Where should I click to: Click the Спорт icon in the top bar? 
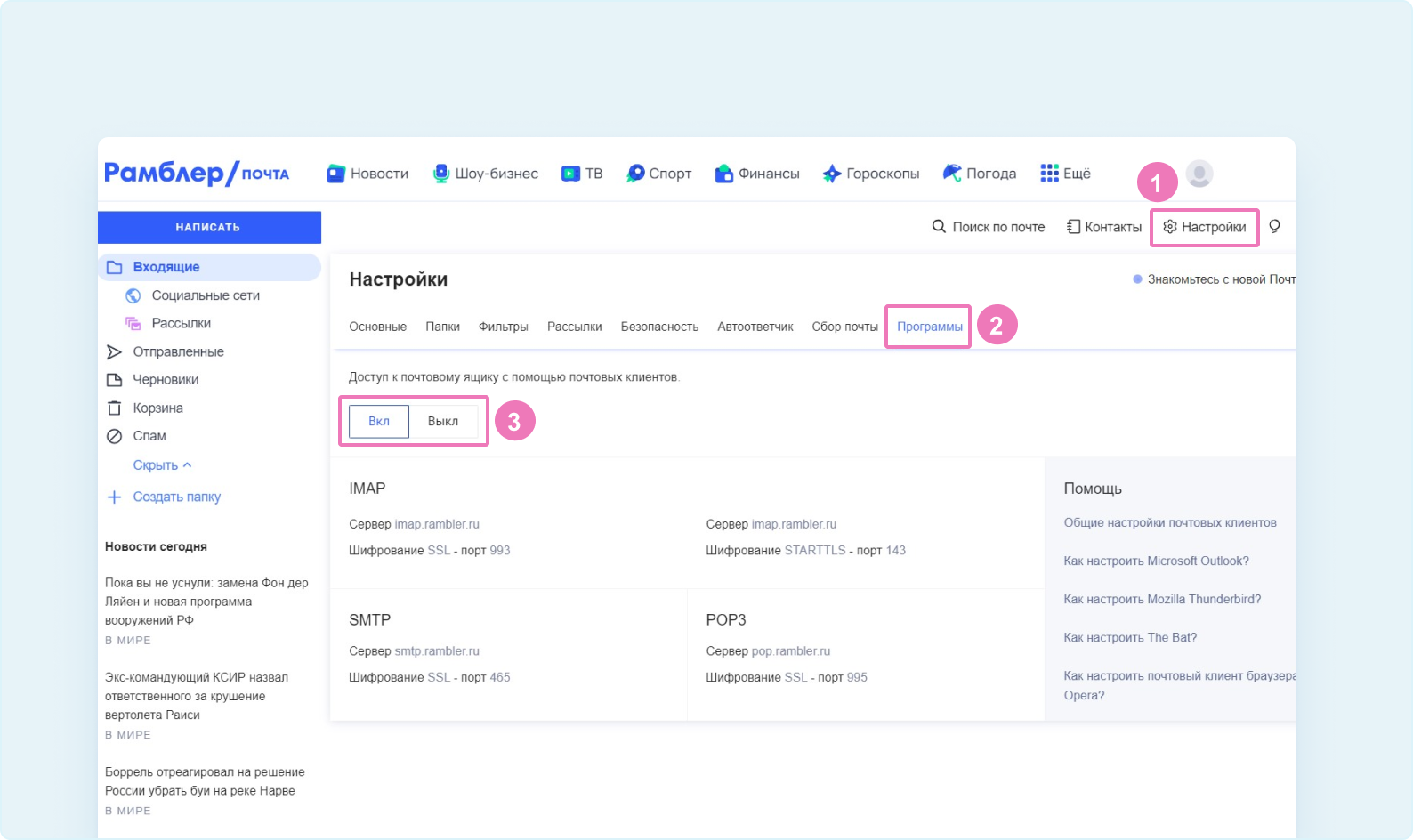click(x=635, y=174)
